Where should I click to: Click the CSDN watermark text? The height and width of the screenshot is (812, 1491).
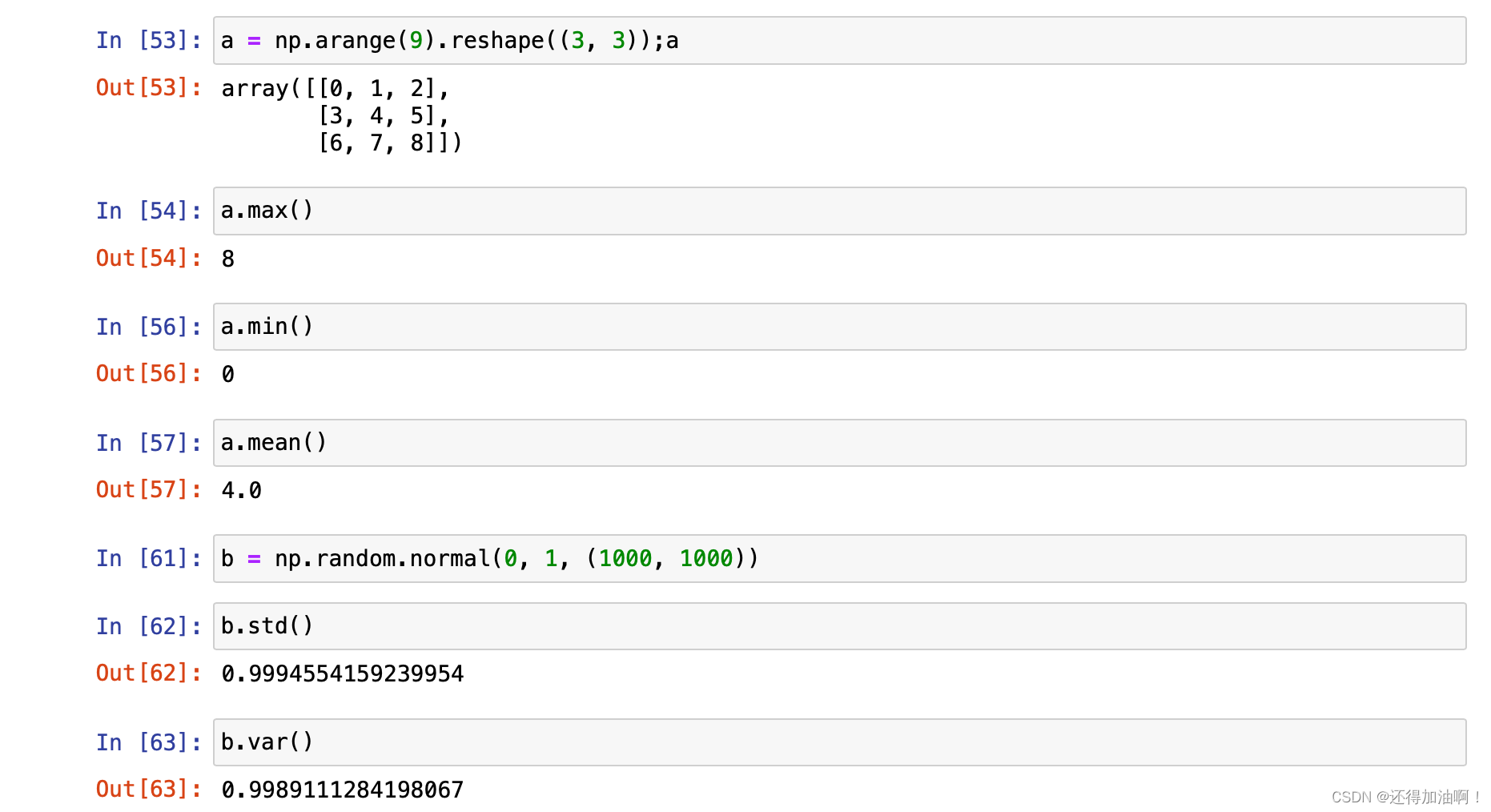(1405, 797)
